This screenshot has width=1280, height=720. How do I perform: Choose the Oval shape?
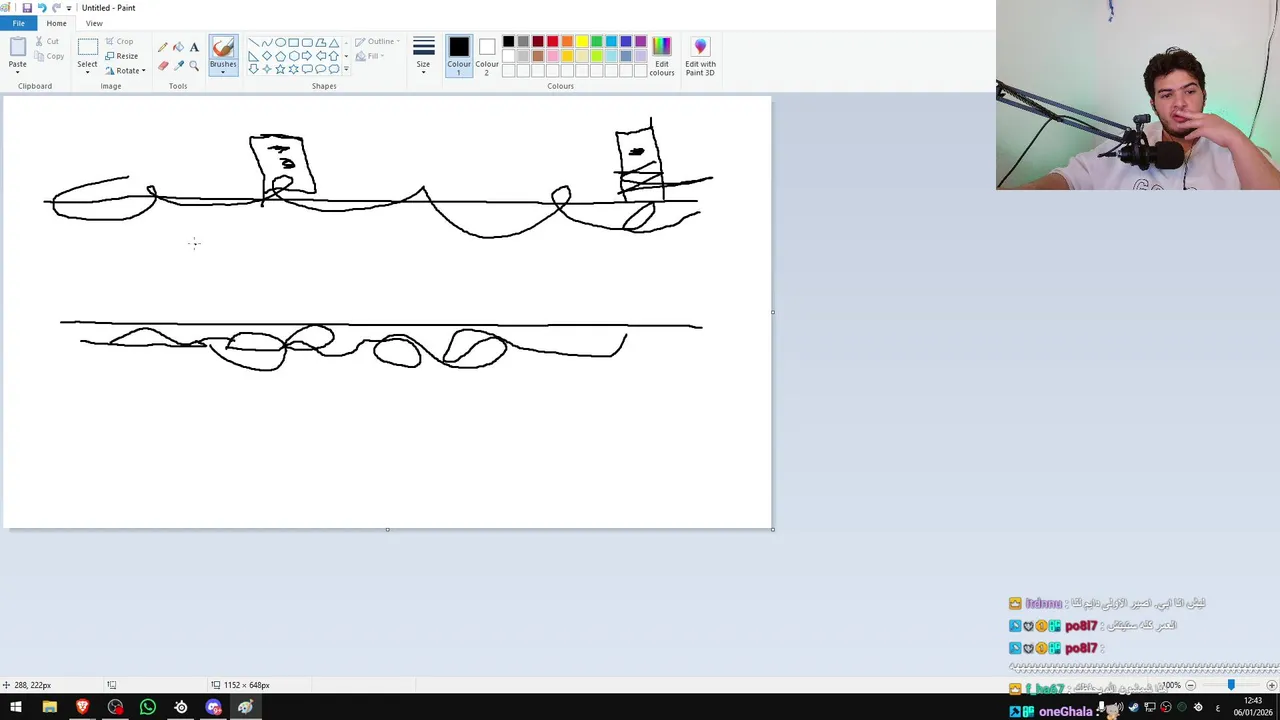coord(280,43)
